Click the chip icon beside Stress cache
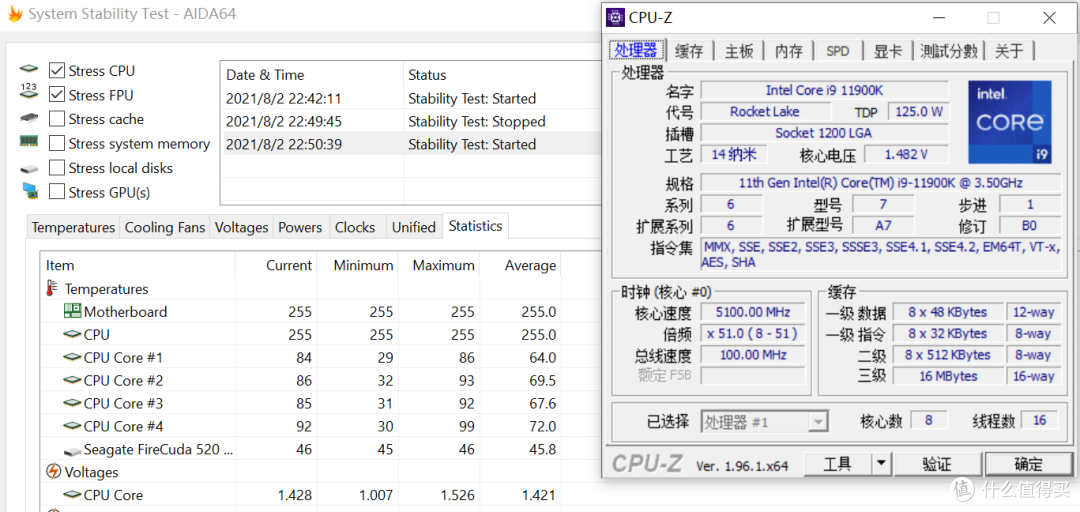 click(29, 117)
